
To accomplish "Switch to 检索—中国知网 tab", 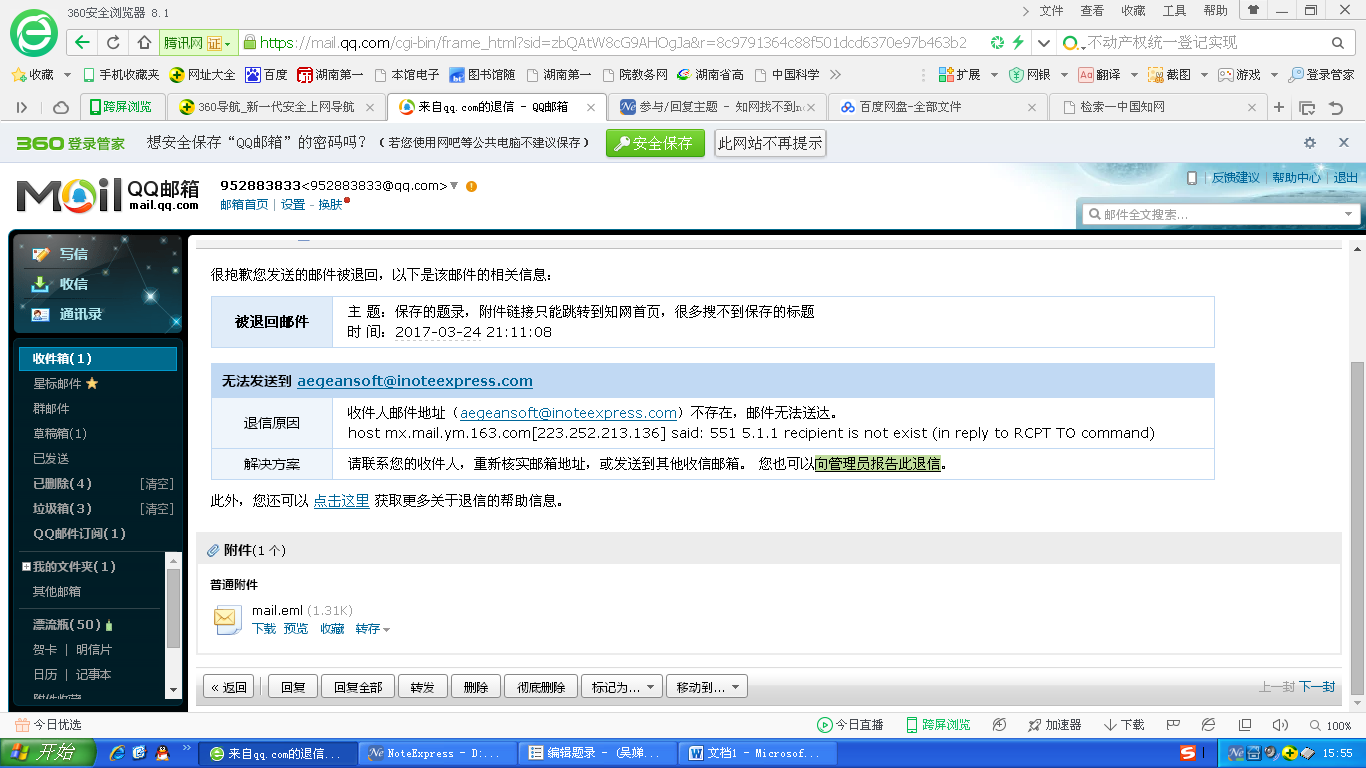I will pos(1157,107).
